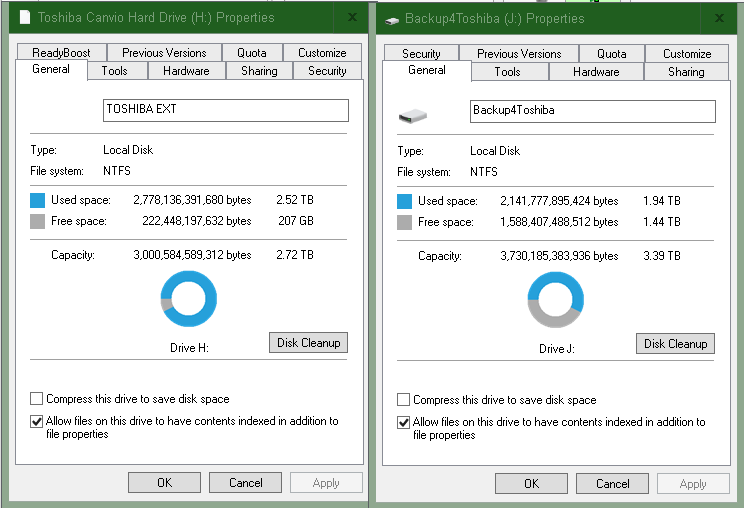This screenshot has height=508, width=744.
Task: Click used space value 2,778,136,391,680 bytes
Action: [x=192, y=200]
